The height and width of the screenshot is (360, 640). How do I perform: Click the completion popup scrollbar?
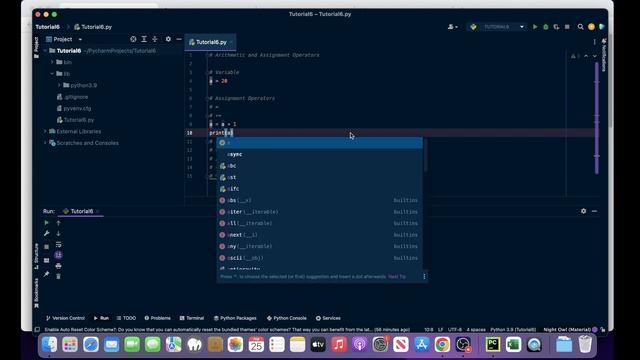point(425,155)
